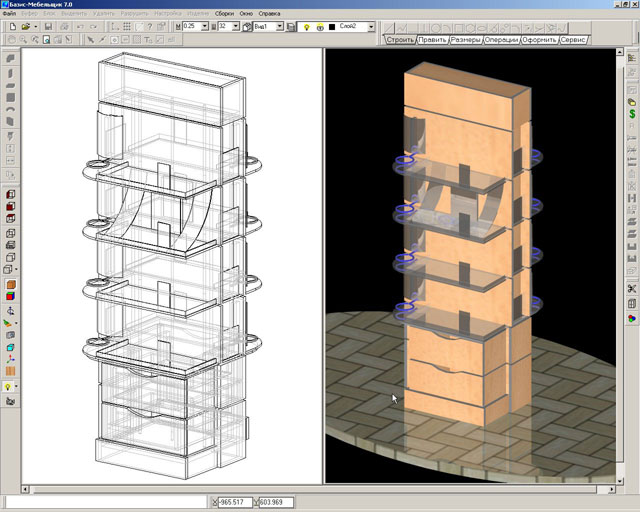Click the grid display icon
Image resolution: width=640 pixels, height=512 pixels.
(x=127, y=27)
